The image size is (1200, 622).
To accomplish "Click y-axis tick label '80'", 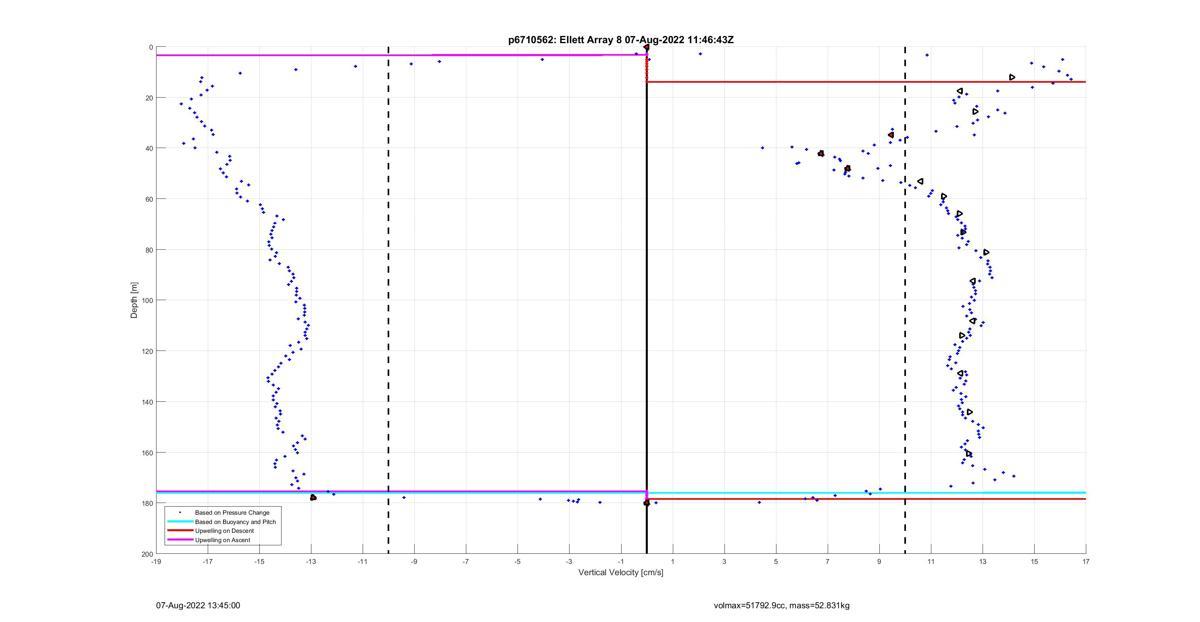I will pyautogui.click(x=148, y=250).
